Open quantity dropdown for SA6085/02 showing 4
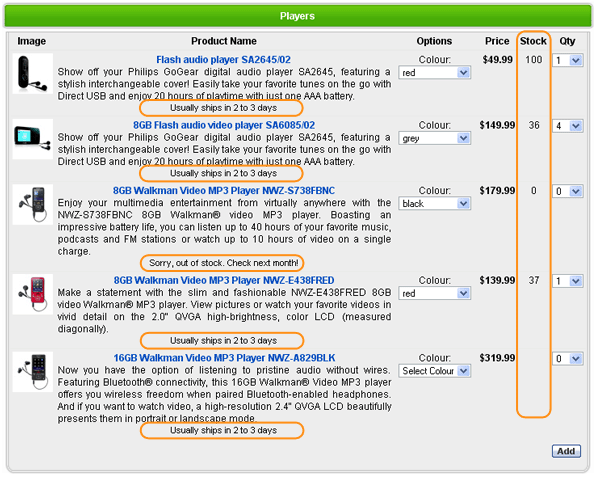 click(x=567, y=126)
